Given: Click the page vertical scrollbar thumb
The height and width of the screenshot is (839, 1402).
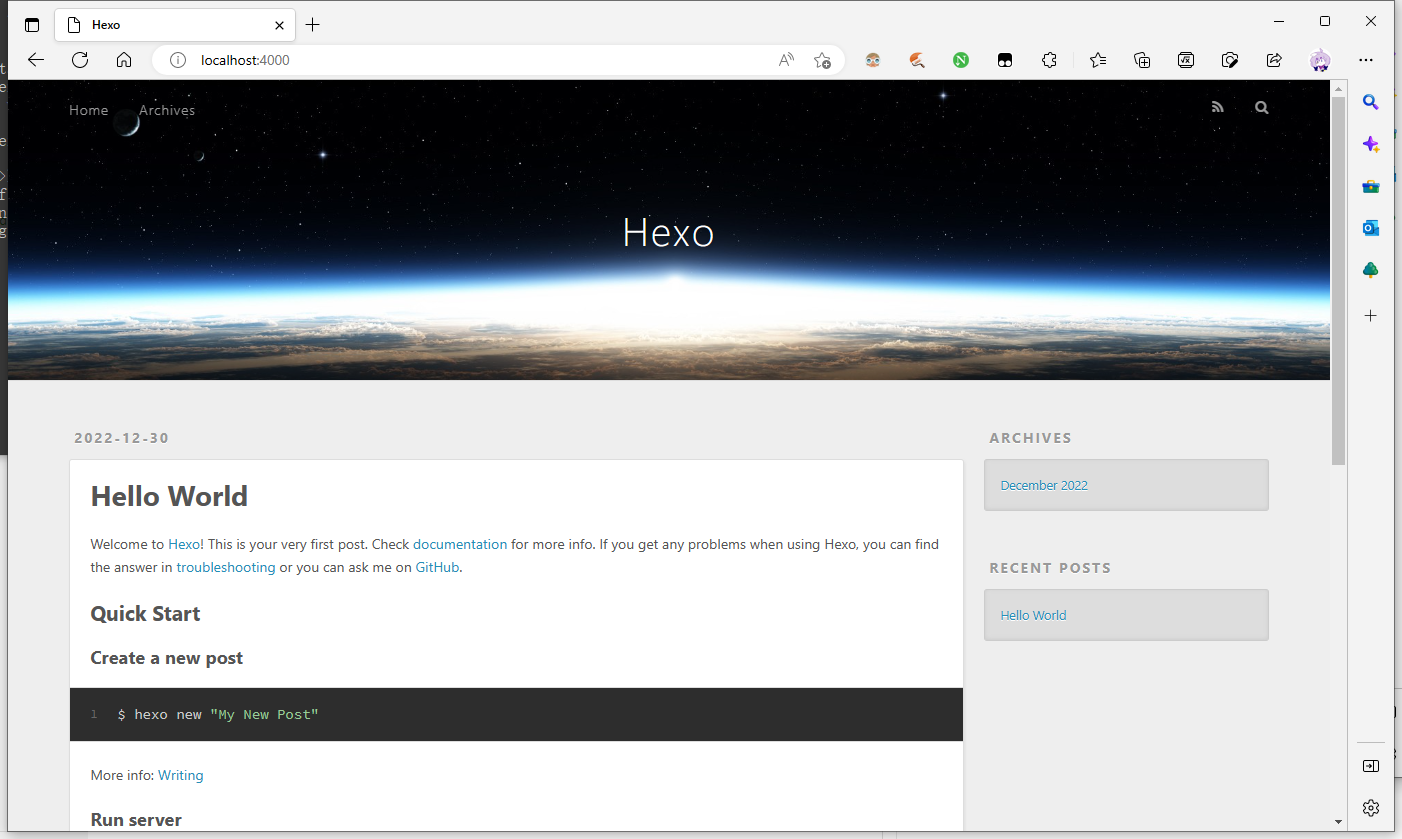Looking at the screenshot, I should point(1338,280).
